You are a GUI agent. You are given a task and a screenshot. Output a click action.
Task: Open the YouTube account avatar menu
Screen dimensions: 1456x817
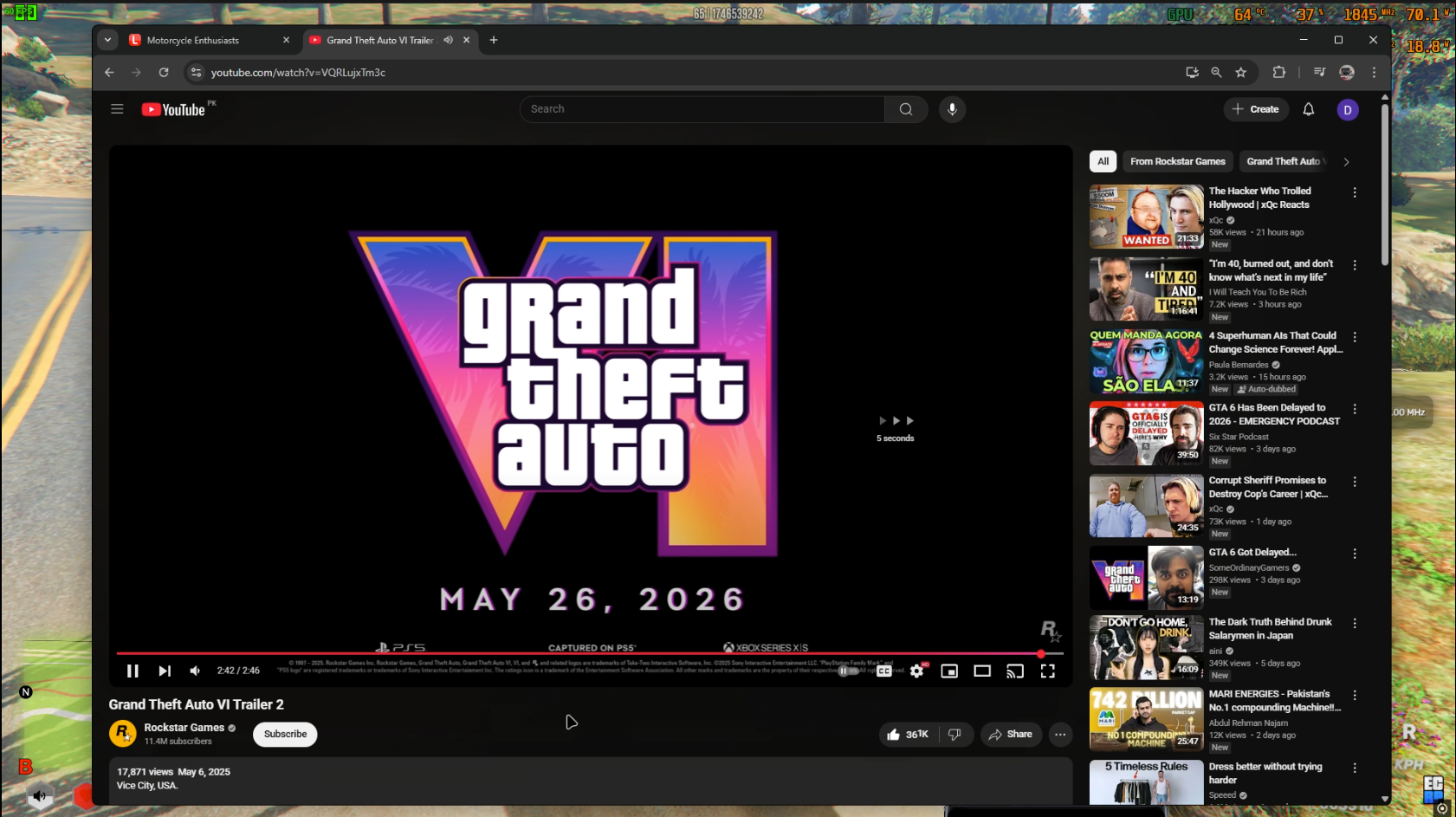[1348, 110]
